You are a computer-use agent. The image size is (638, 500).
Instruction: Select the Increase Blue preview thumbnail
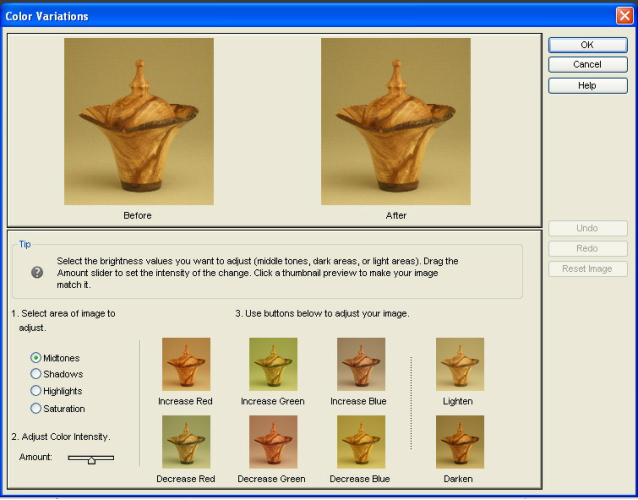pos(360,364)
